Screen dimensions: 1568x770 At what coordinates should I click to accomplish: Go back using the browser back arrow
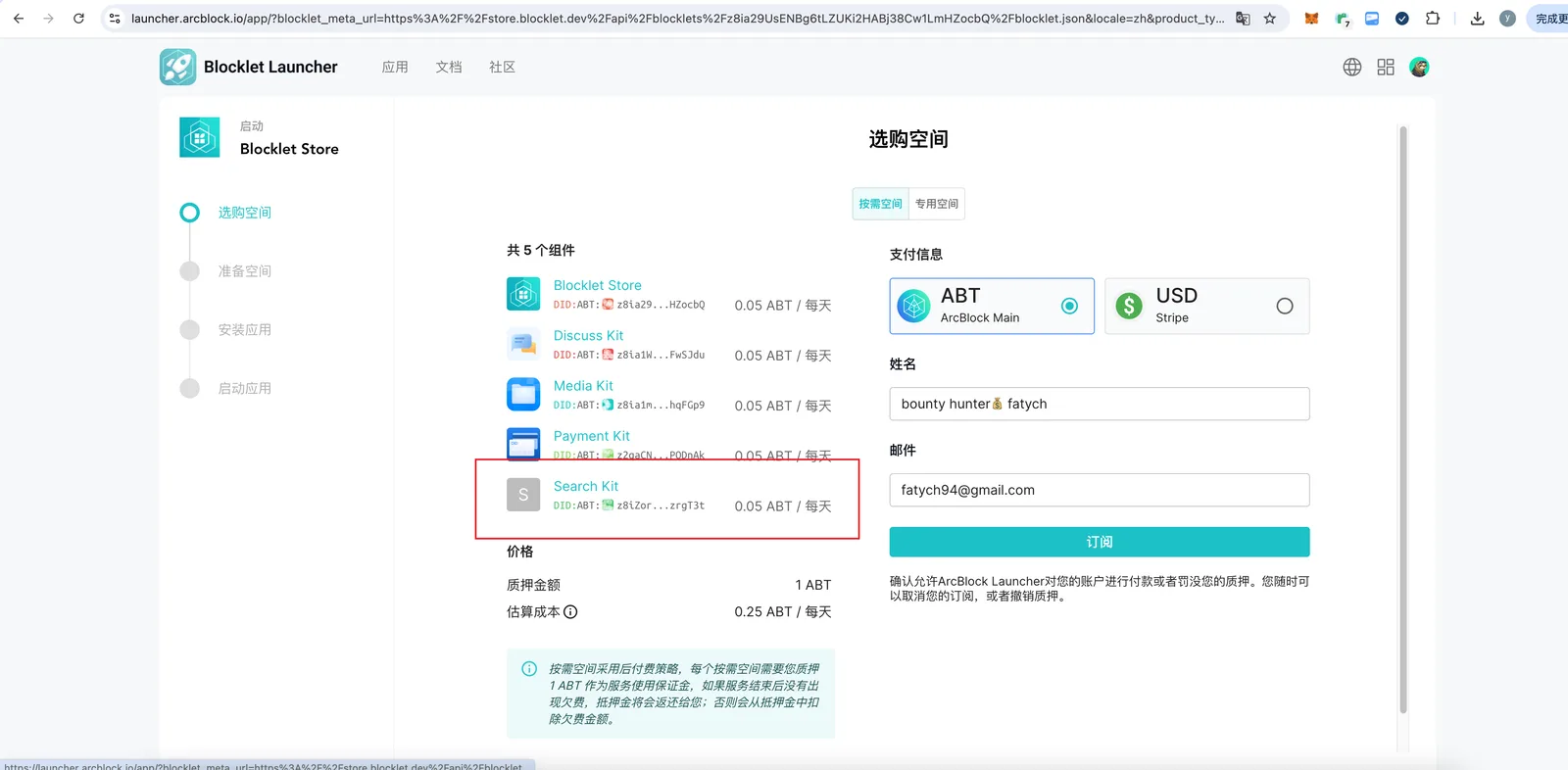tap(18, 19)
